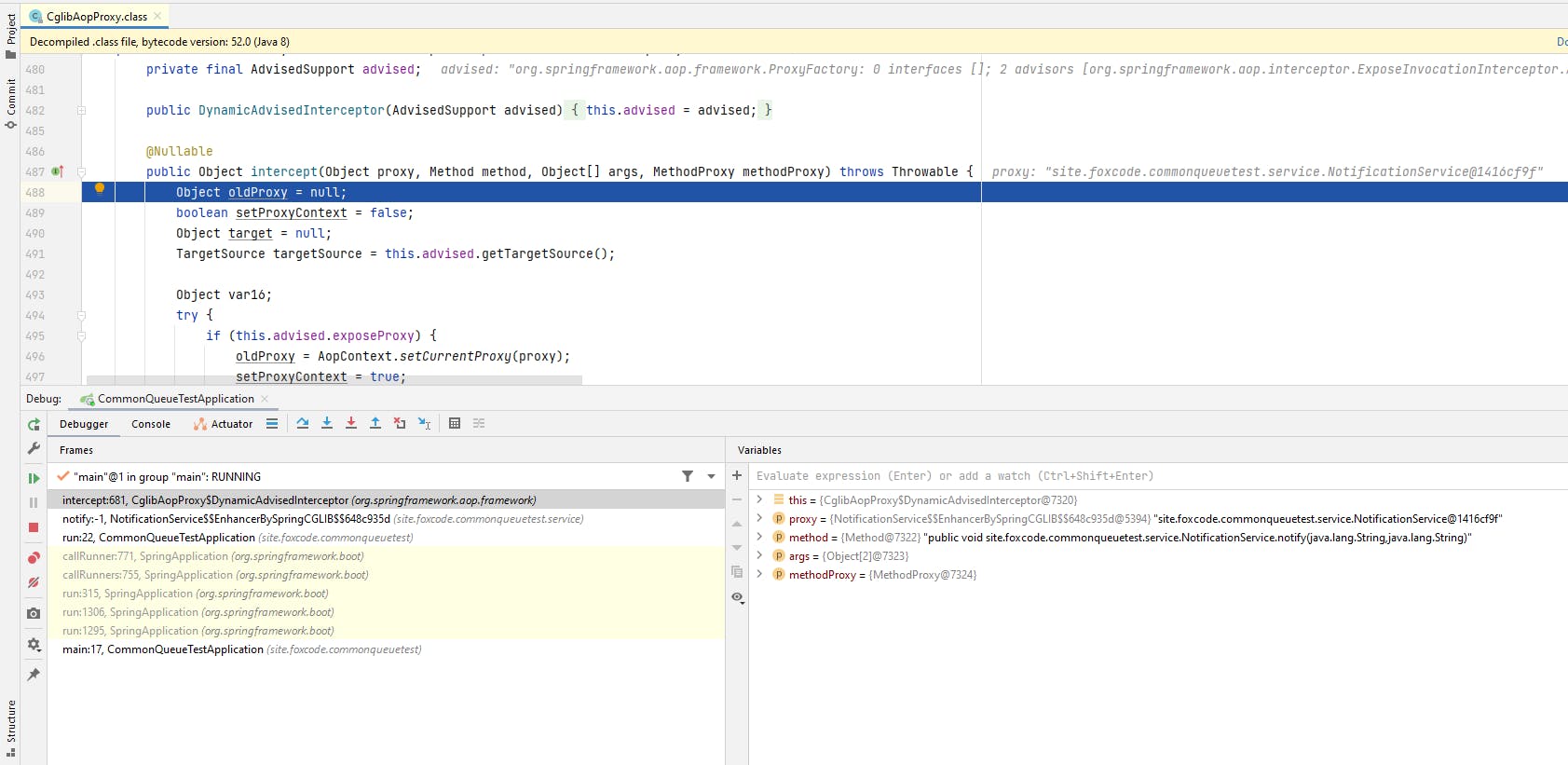This screenshot has height=765, width=1568.
Task: Fold the intercept method at line 487
Action: pos(81,171)
